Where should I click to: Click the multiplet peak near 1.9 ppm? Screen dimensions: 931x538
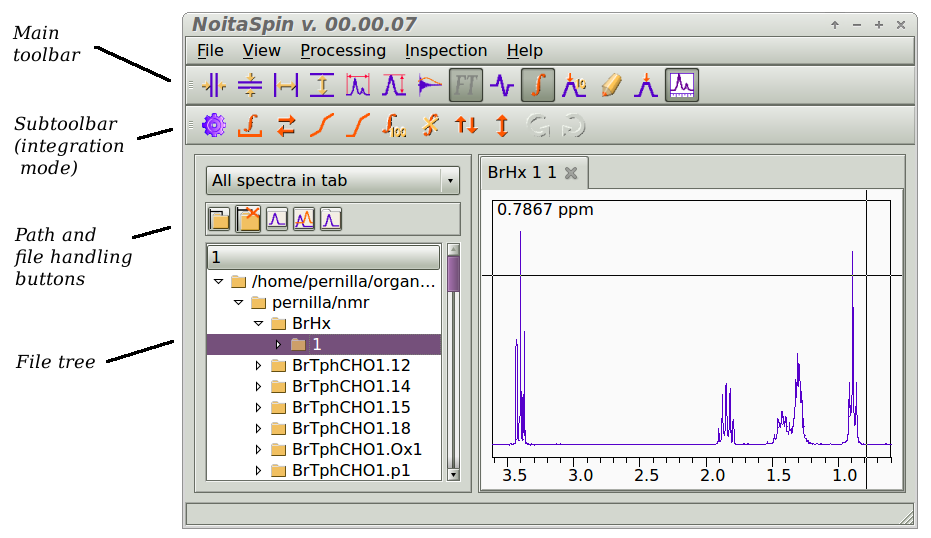[x=726, y=414]
